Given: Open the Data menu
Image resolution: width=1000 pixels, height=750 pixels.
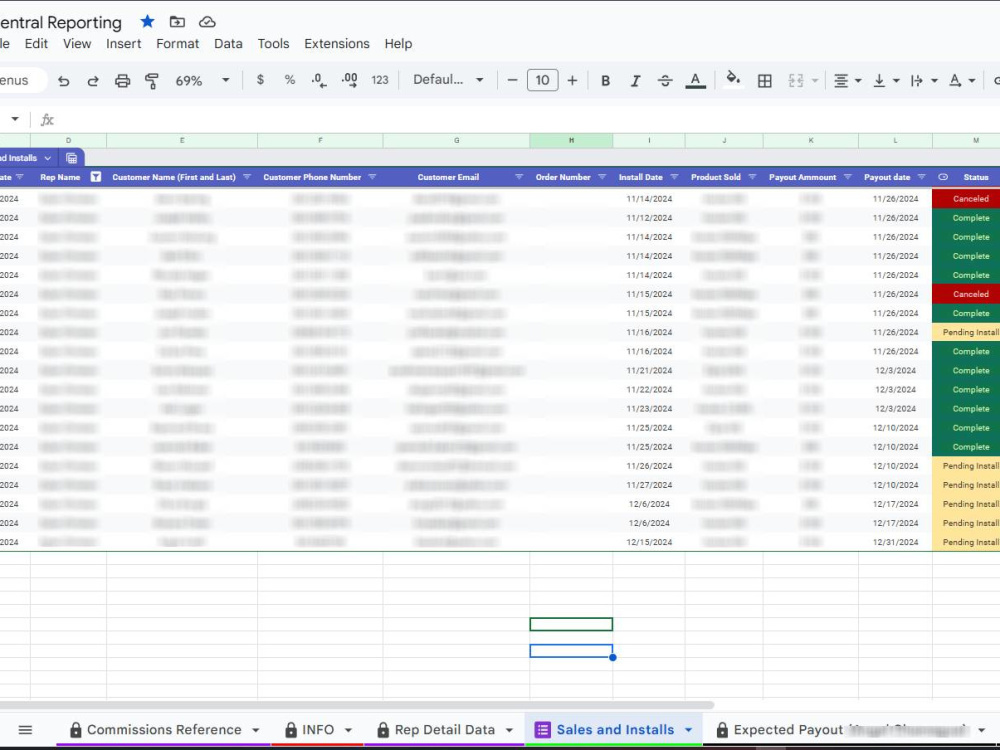Looking at the screenshot, I should pos(228,43).
